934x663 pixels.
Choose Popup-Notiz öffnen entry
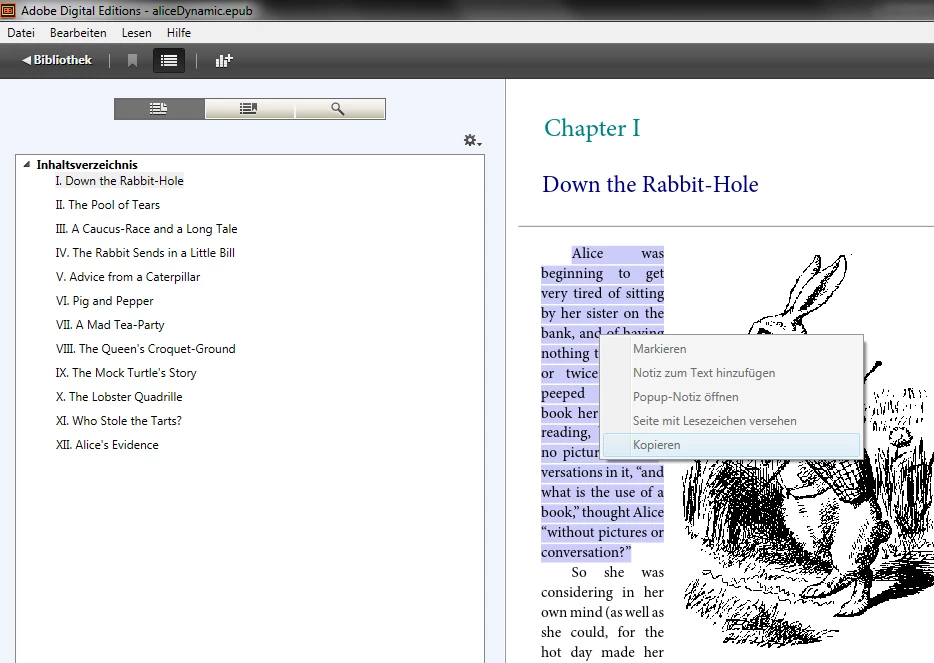pos(731,397)
